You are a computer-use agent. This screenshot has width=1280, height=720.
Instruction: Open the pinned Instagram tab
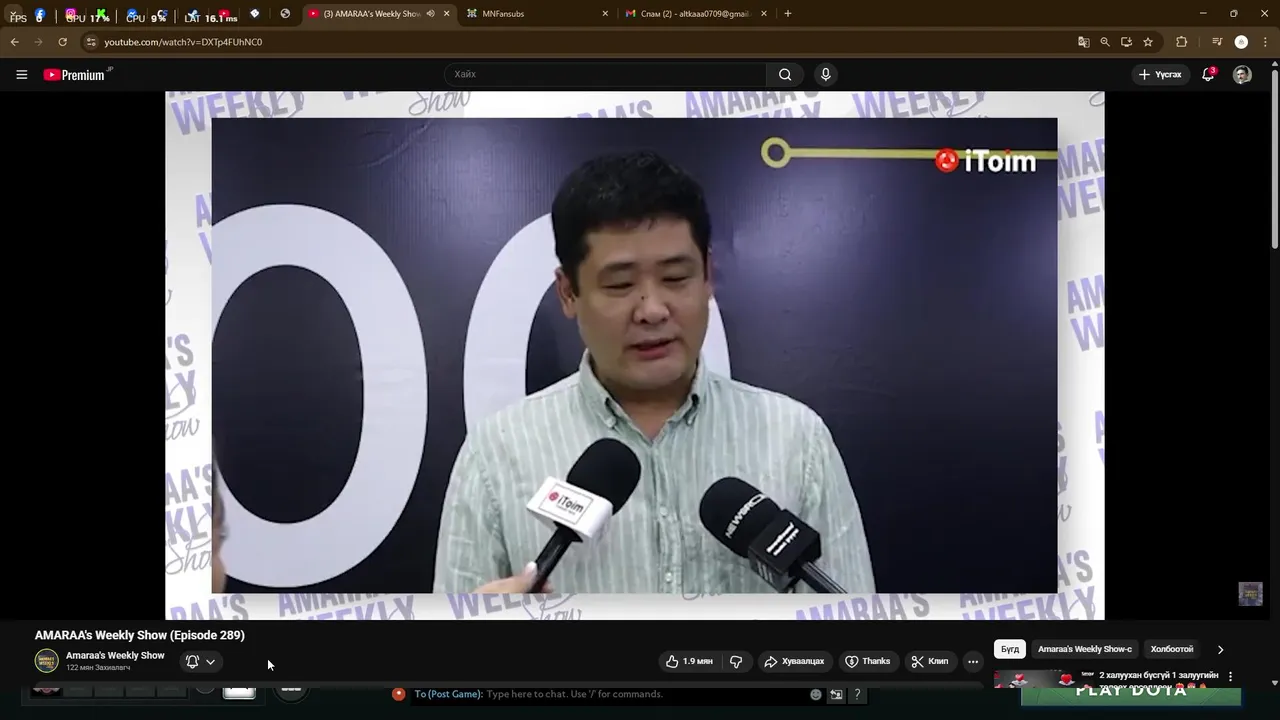(71, 14)
